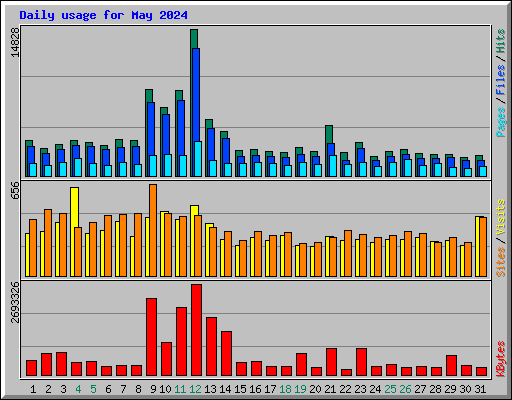The image size is (512, 400).
Task: Click the Visits legend label
Action: point(501,218)
